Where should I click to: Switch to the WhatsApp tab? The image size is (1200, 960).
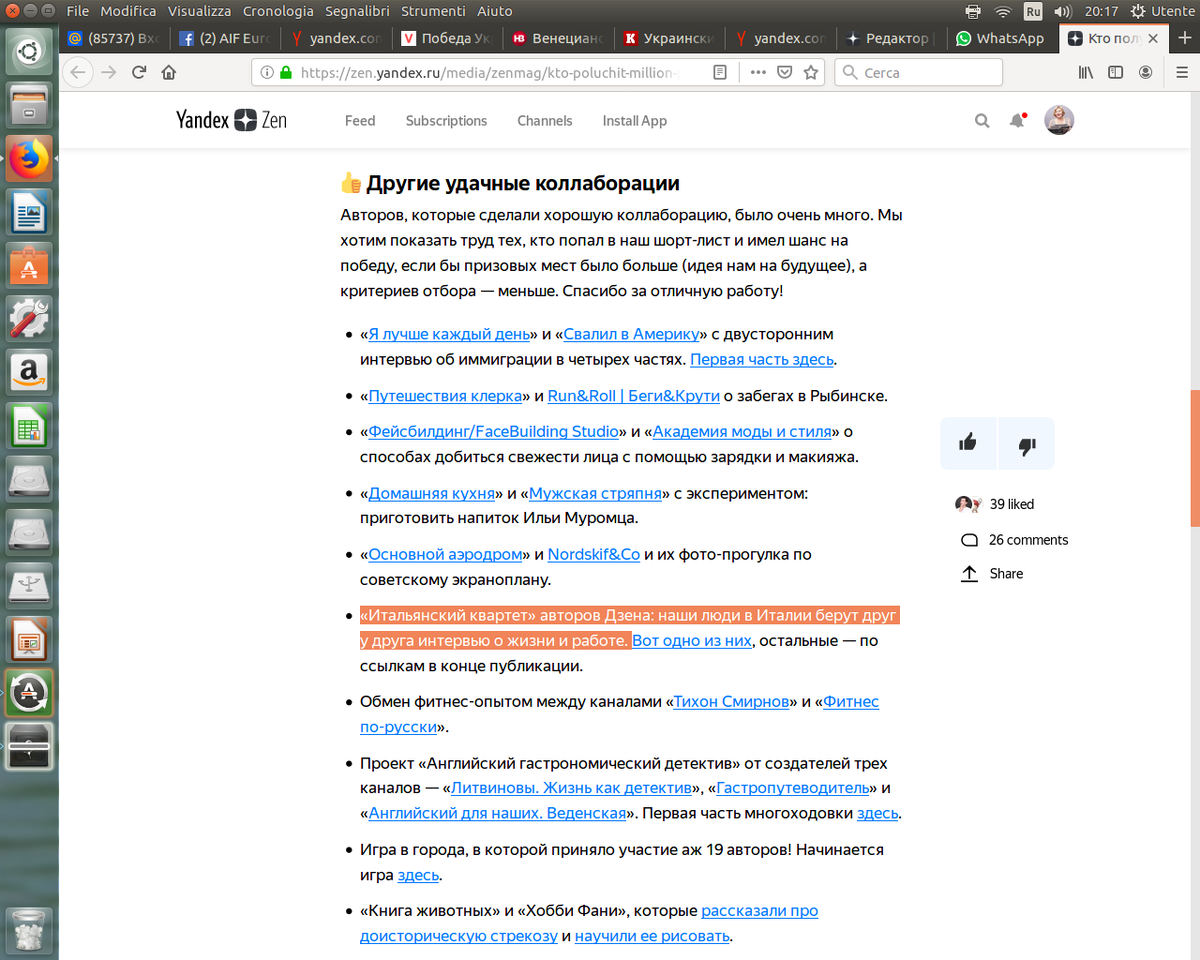1000,38
